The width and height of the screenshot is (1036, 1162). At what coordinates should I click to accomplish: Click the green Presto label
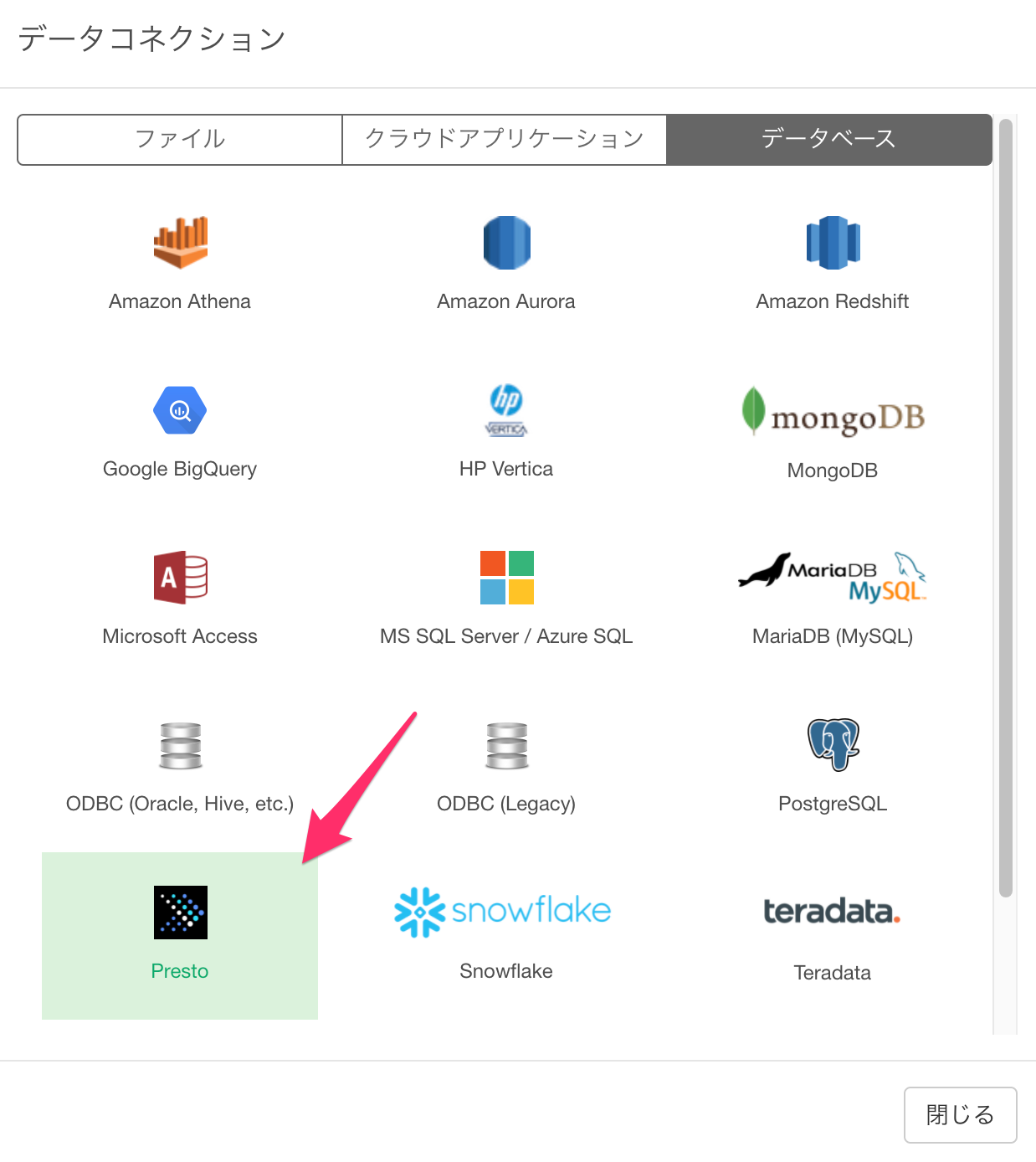pos(180,971)
